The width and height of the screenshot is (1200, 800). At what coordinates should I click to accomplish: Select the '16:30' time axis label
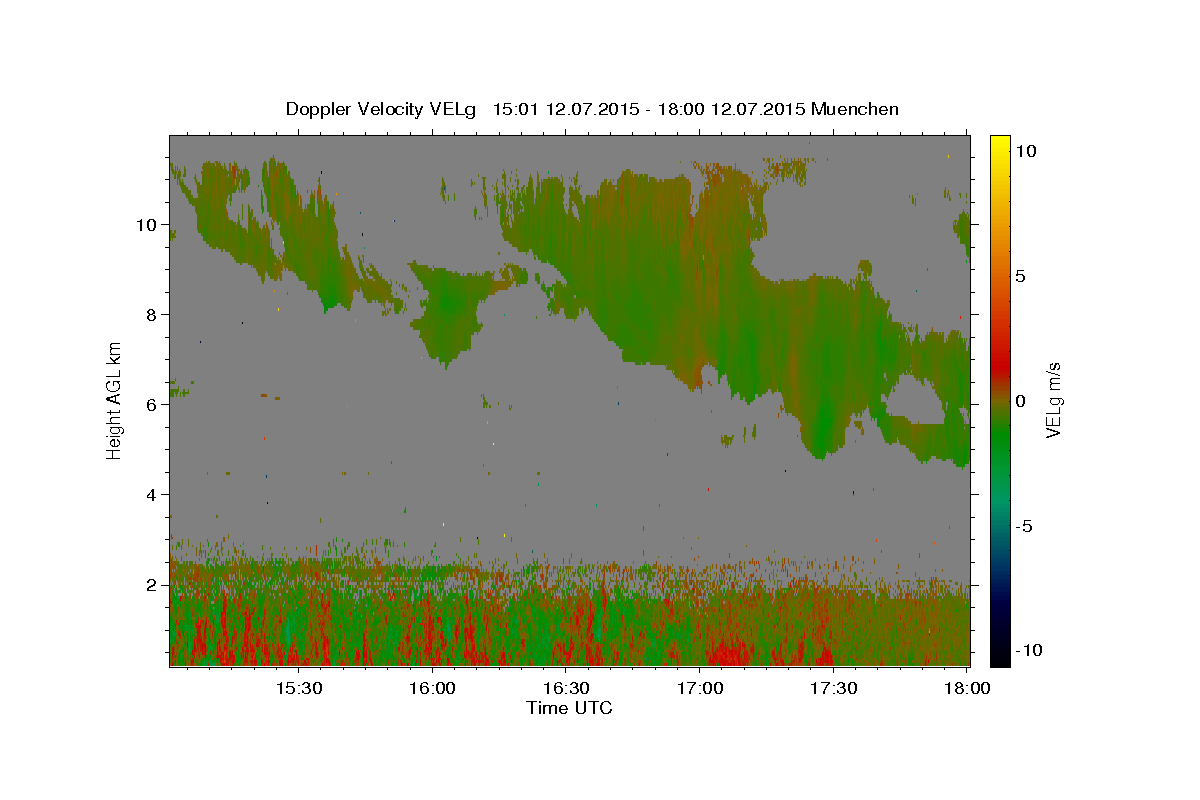pyautogui.click(x=566, y=689)
